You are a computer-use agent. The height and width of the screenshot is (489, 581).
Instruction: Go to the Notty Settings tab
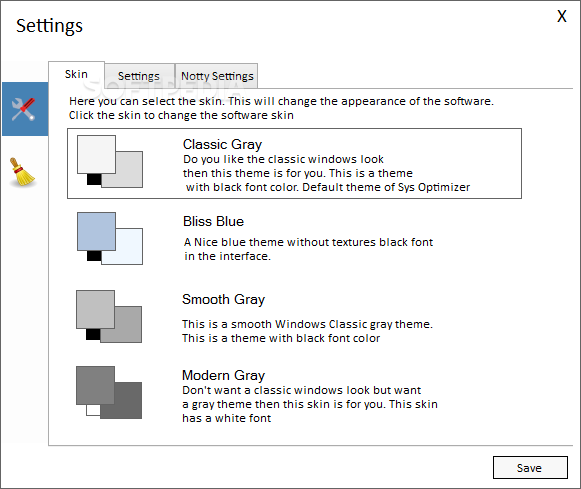click(x=217, y=76)
